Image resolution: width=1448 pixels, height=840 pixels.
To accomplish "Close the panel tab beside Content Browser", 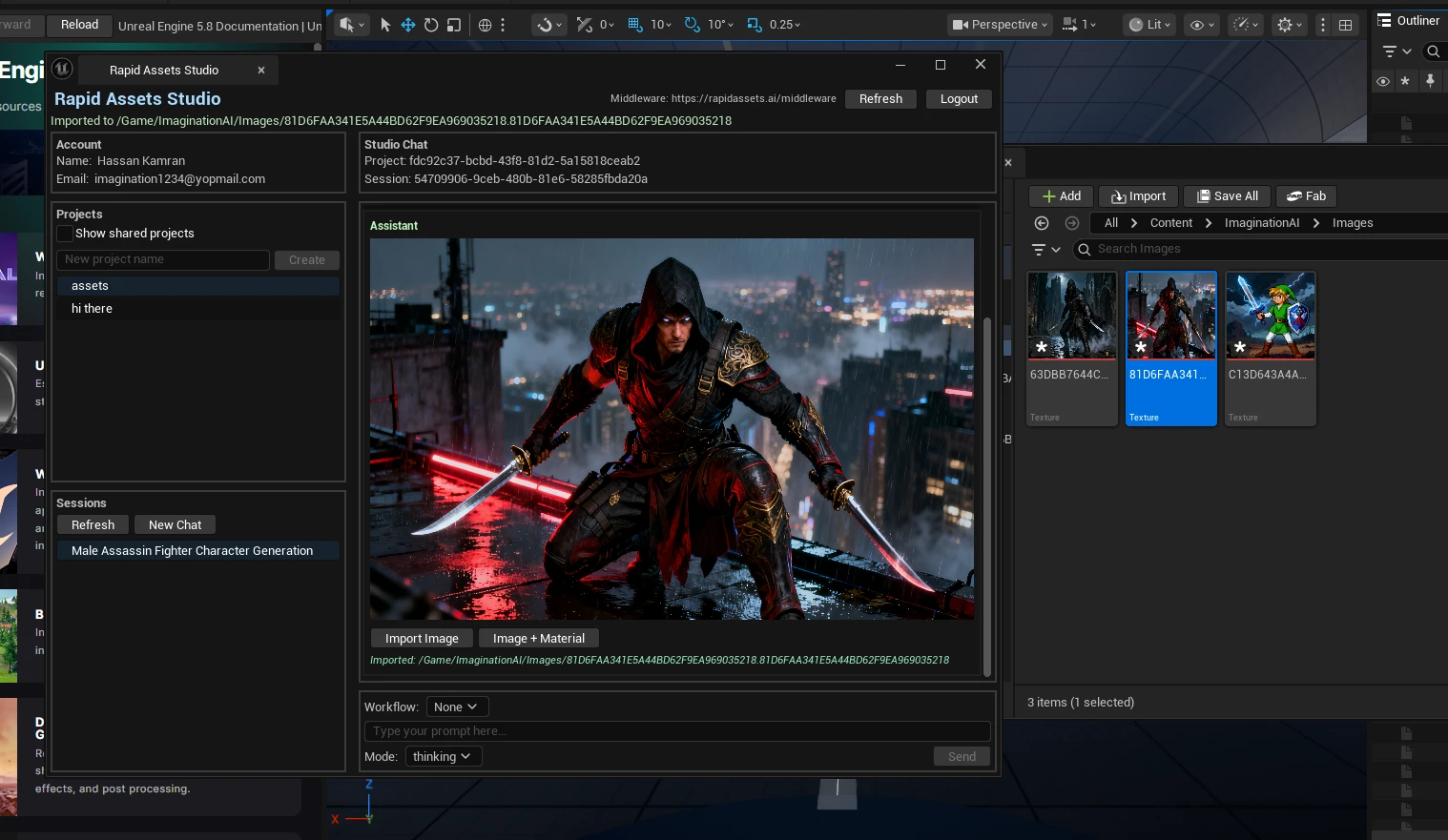I will click(1008, 163).
